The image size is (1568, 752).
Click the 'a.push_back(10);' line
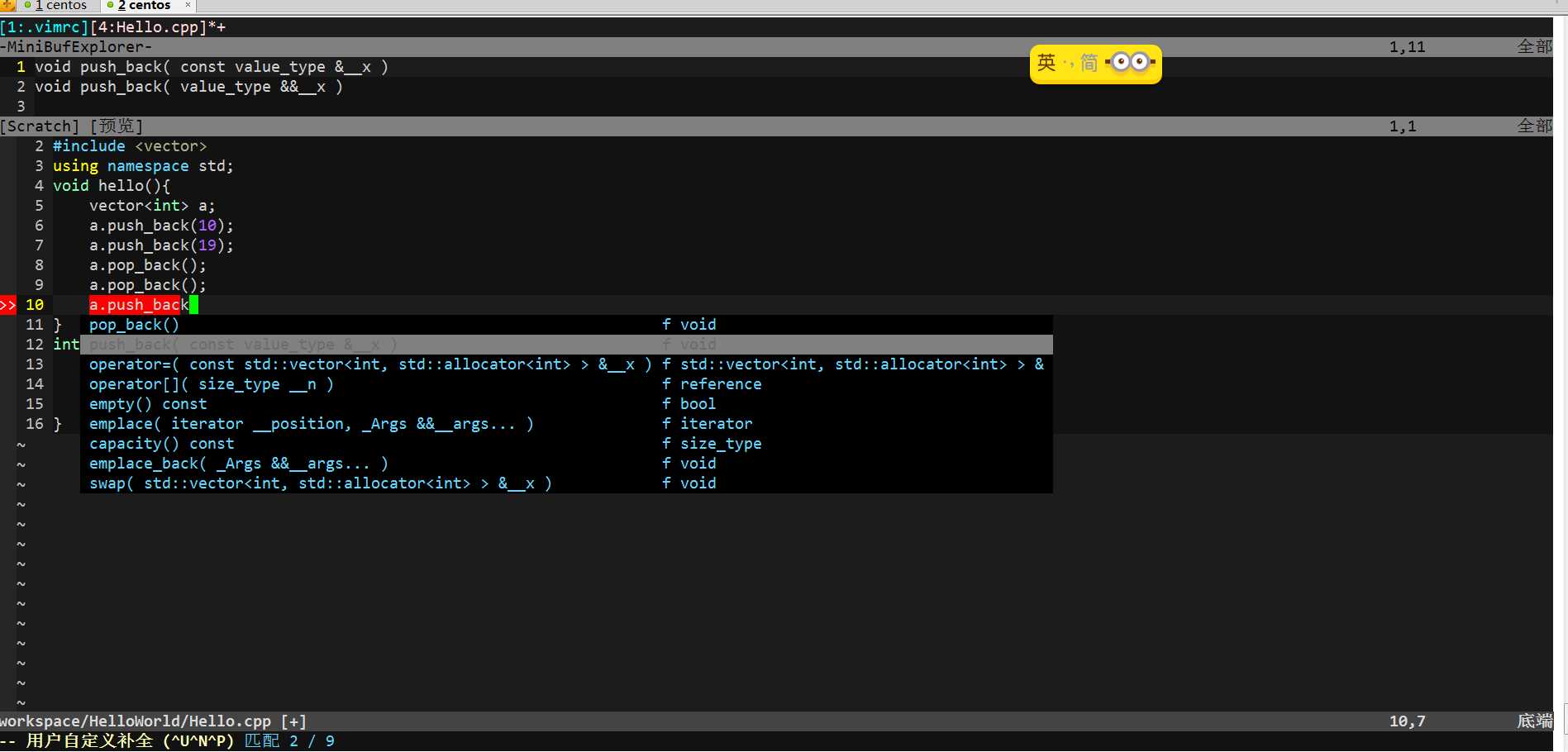pos(161,226)
